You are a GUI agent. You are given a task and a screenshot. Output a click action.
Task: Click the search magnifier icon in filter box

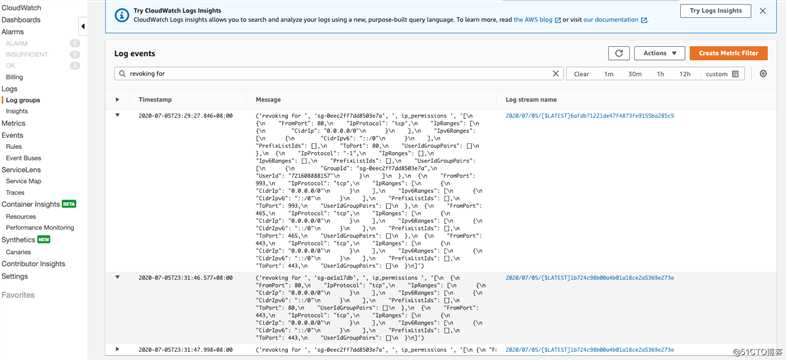[122, 74]
